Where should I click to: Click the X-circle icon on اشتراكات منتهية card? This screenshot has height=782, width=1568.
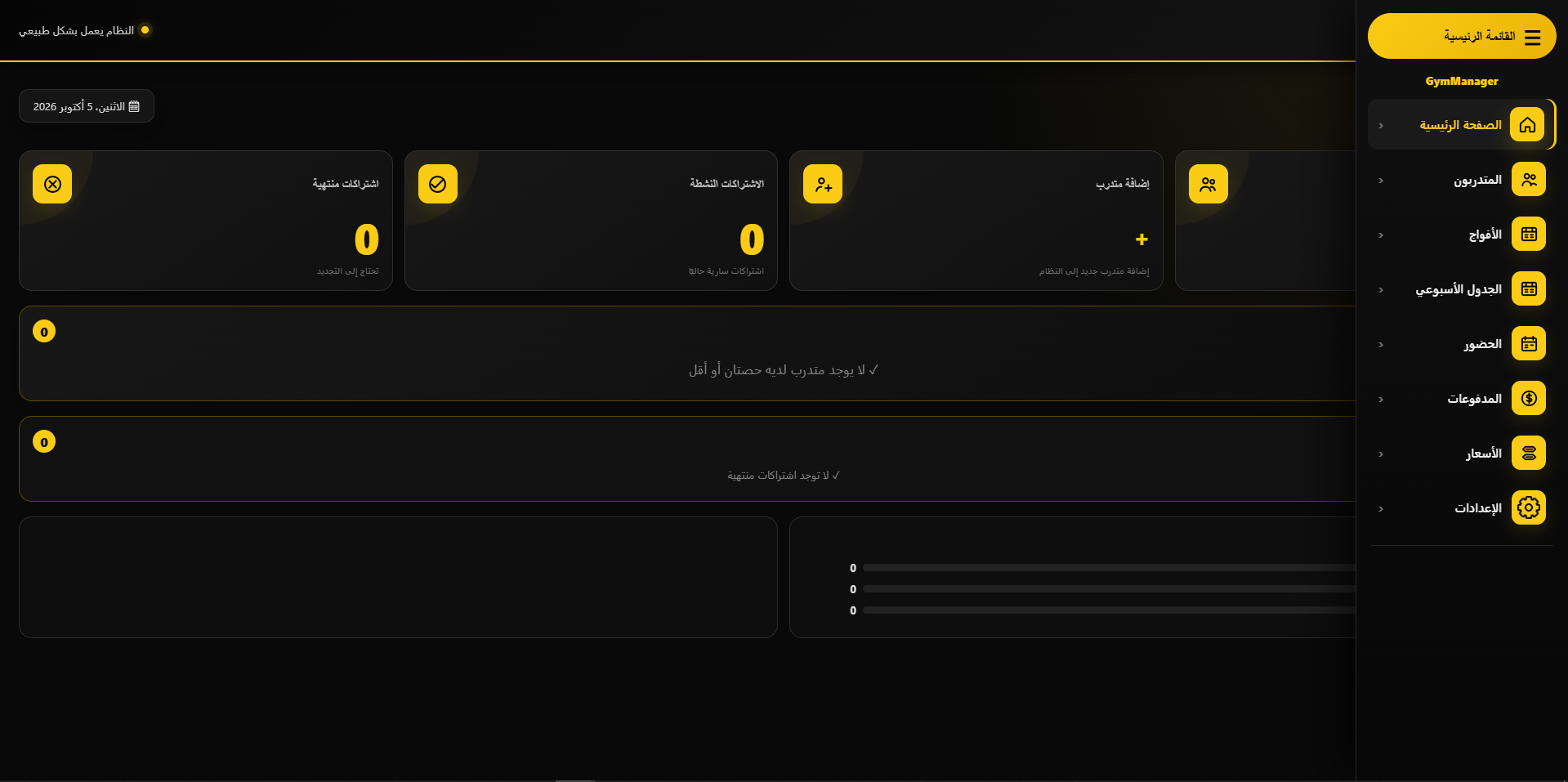click(x=52, y=184)
